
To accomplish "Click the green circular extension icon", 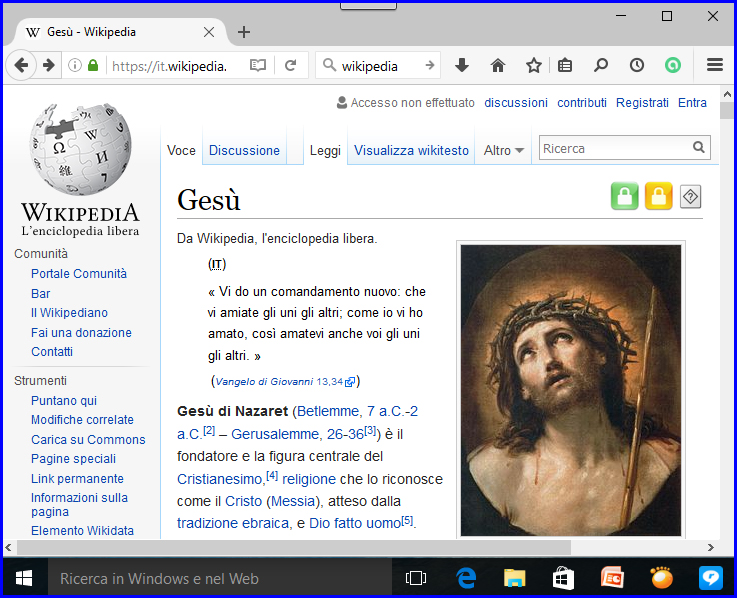I will click(673, 65).
